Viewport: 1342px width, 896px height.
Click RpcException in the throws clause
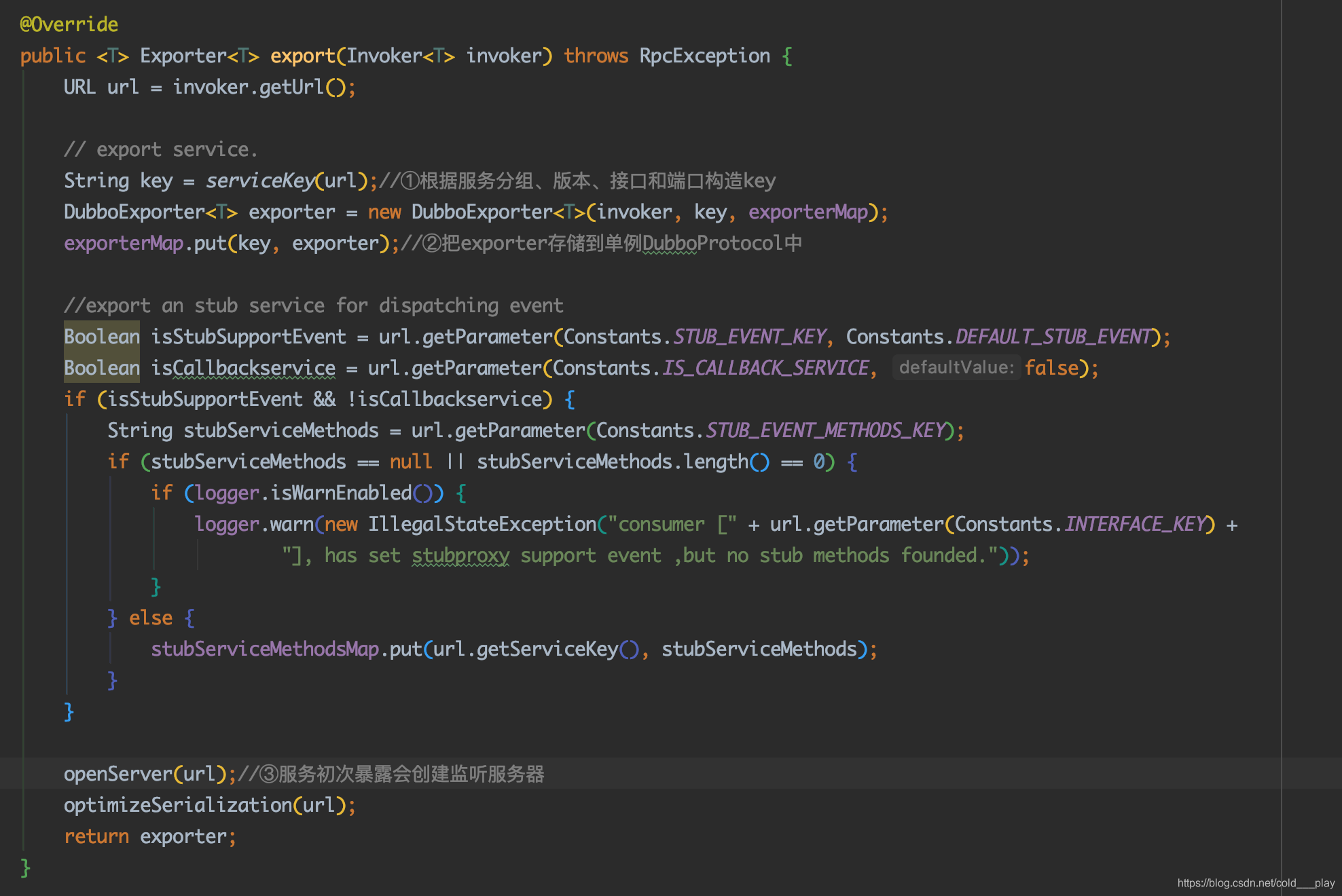(x=705, y=56)
